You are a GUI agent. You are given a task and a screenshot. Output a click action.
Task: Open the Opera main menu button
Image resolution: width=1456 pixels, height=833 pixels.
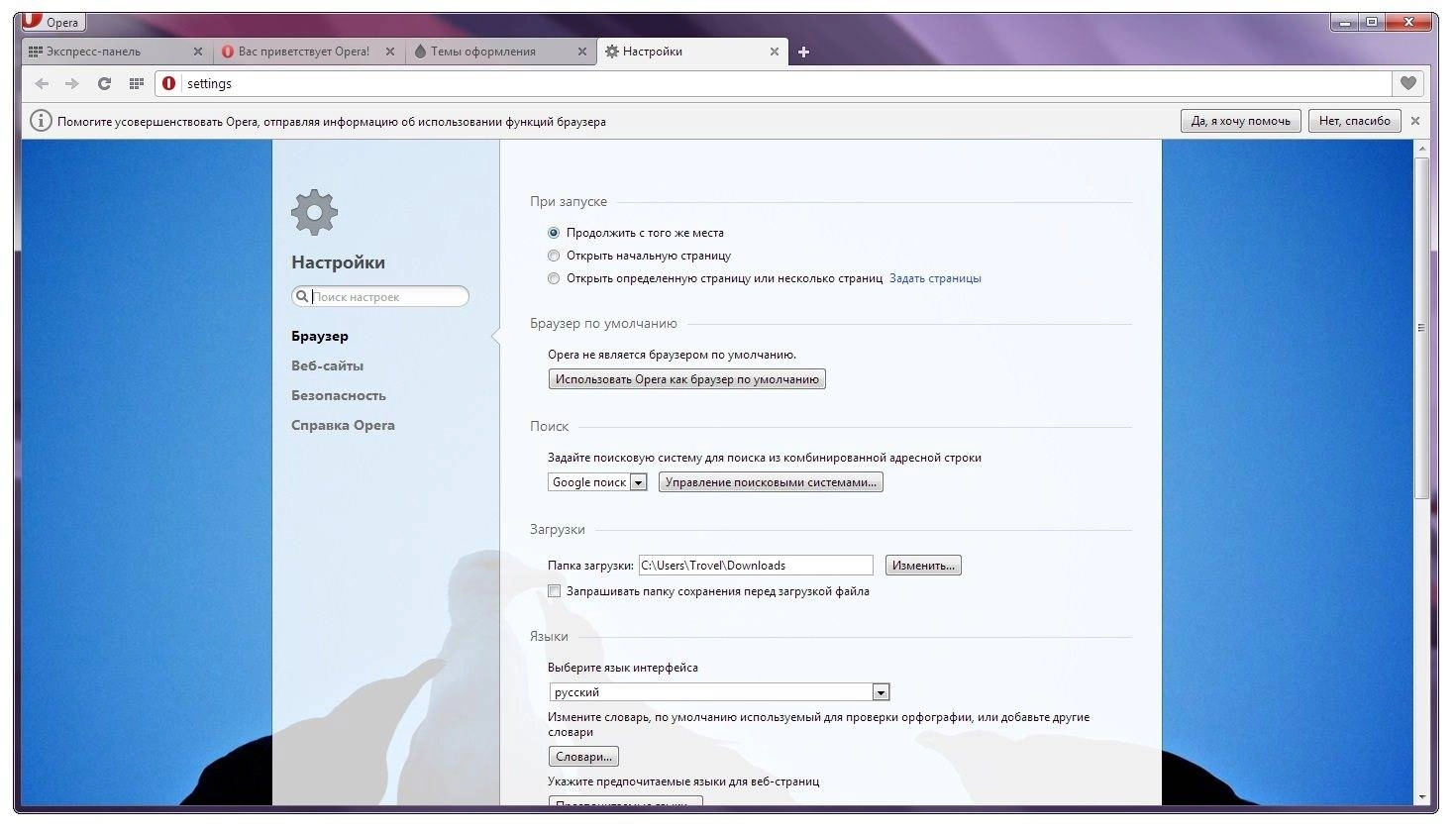pos(52,22)
